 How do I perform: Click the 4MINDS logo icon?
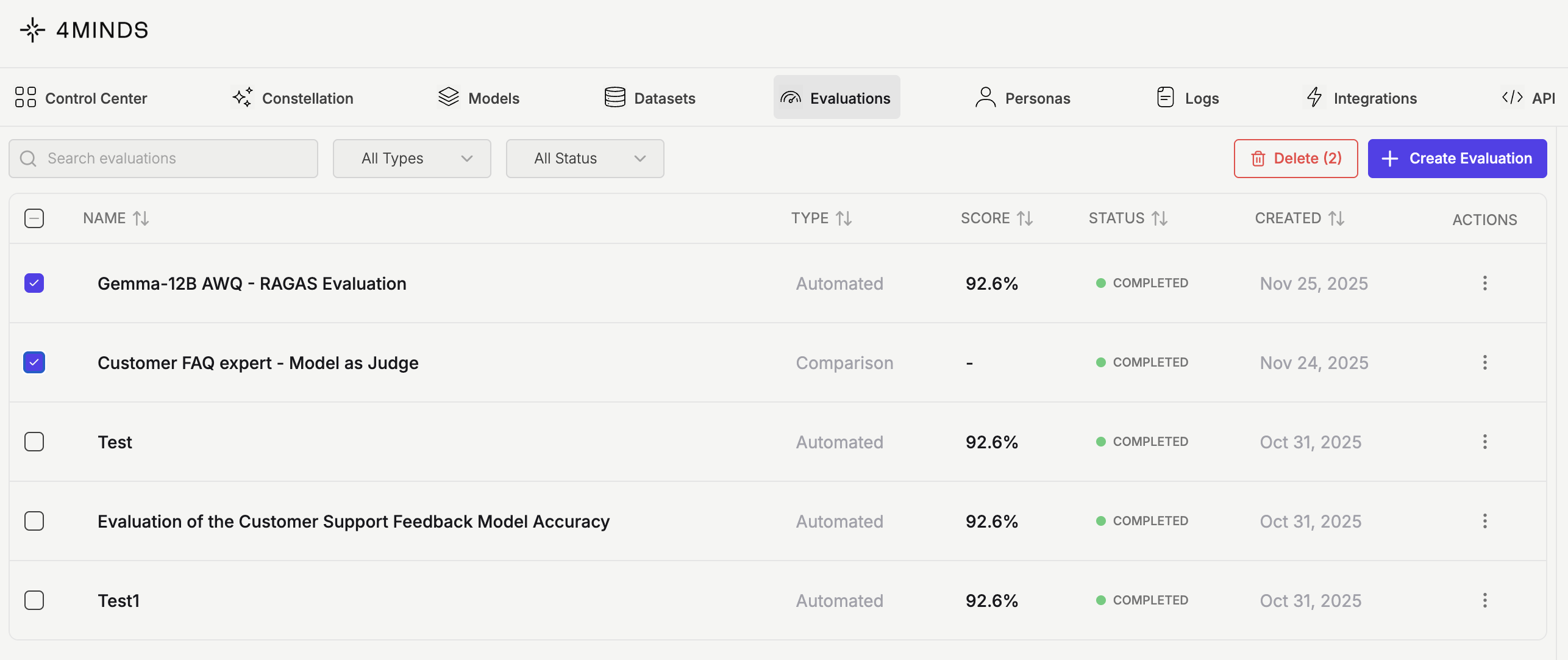32,30
